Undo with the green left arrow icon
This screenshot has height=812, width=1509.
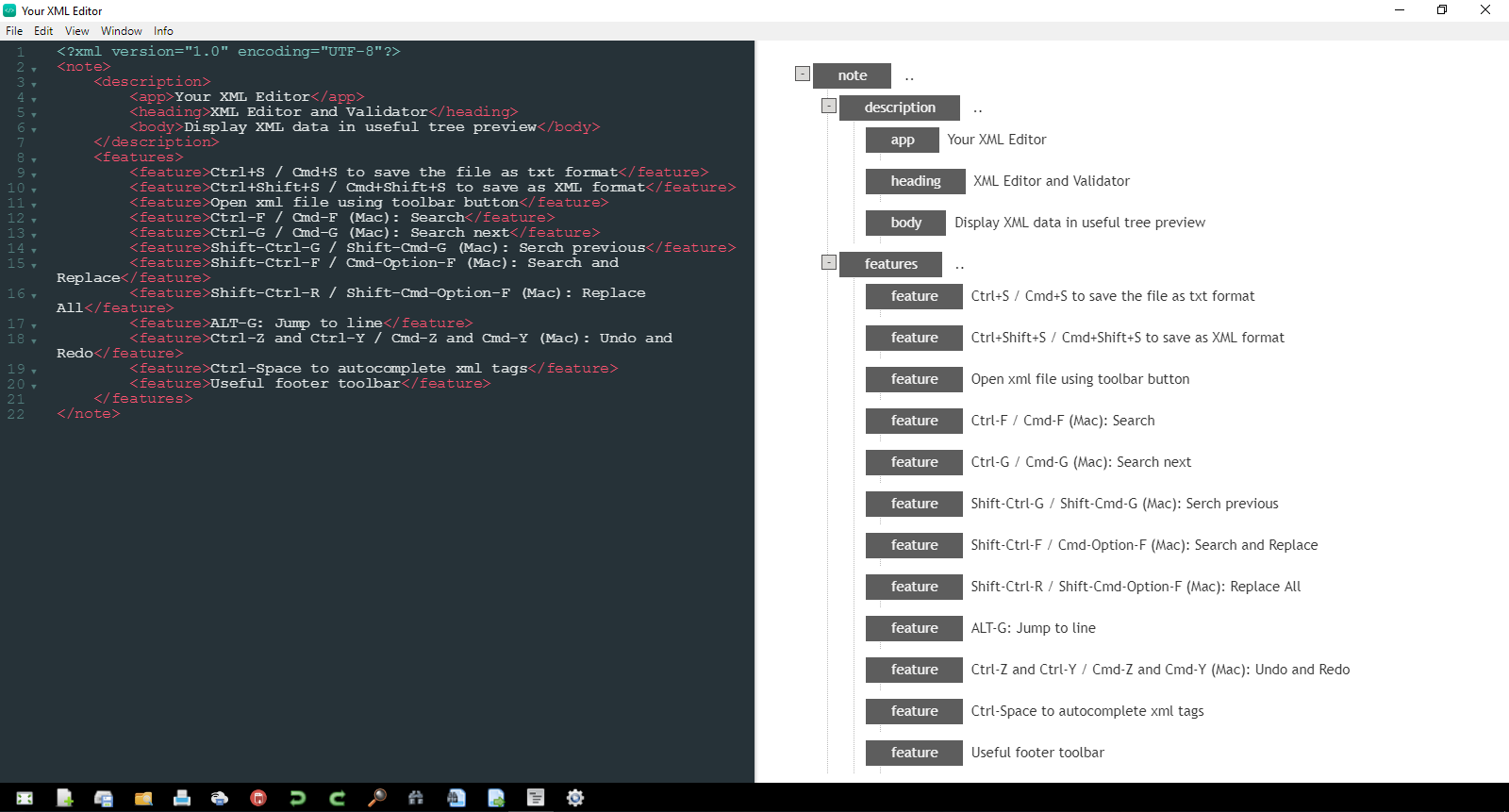click(298, 798)
